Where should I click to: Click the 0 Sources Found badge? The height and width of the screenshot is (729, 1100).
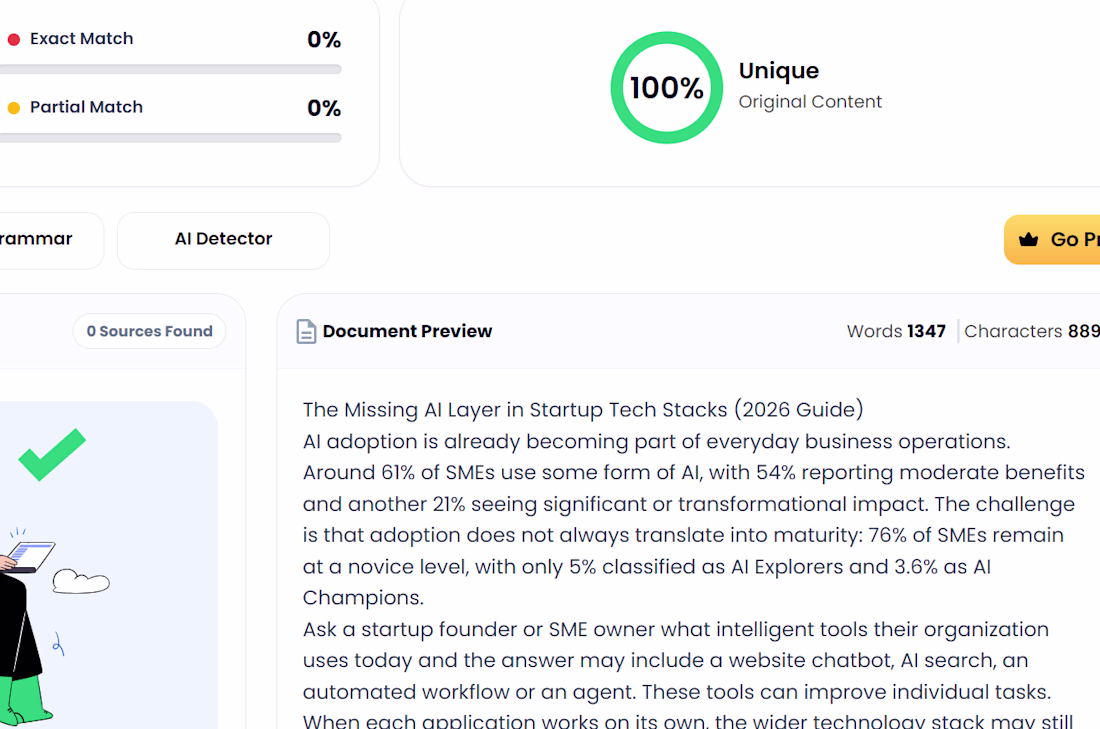tap(149, 331)
